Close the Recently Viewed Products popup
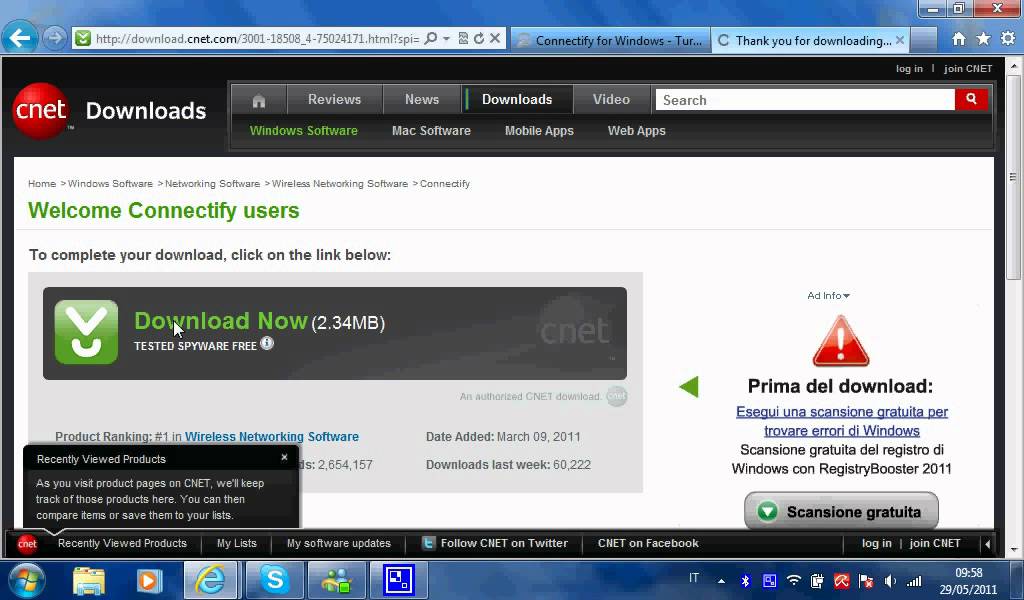The width and height of the screenshot is (1024, 600). pos(284,457)
